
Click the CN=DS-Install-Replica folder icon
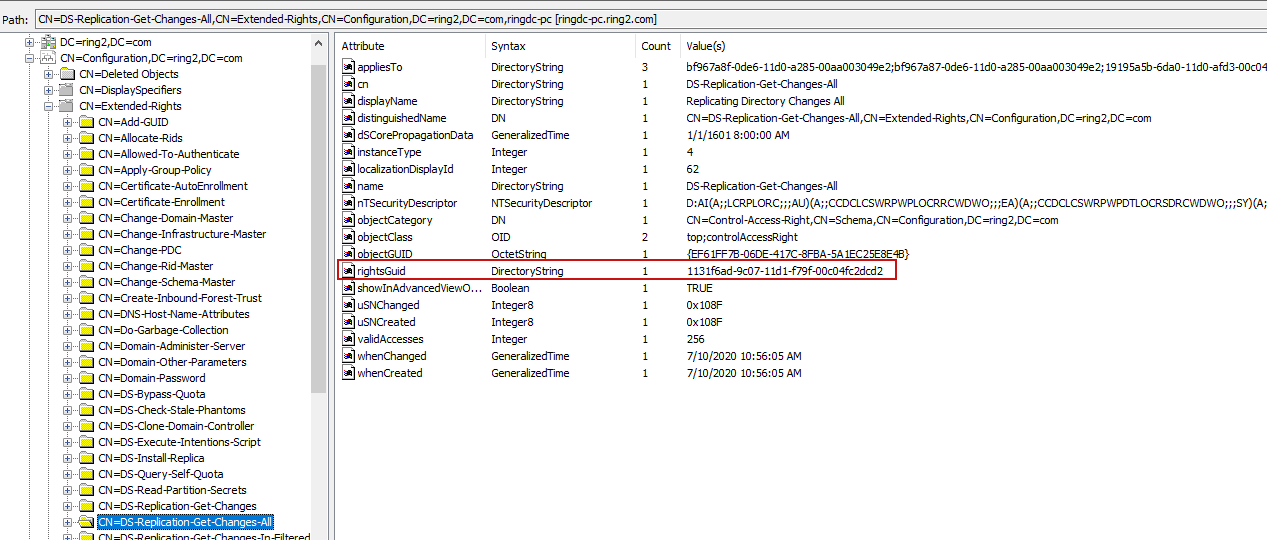pos(86,458)
